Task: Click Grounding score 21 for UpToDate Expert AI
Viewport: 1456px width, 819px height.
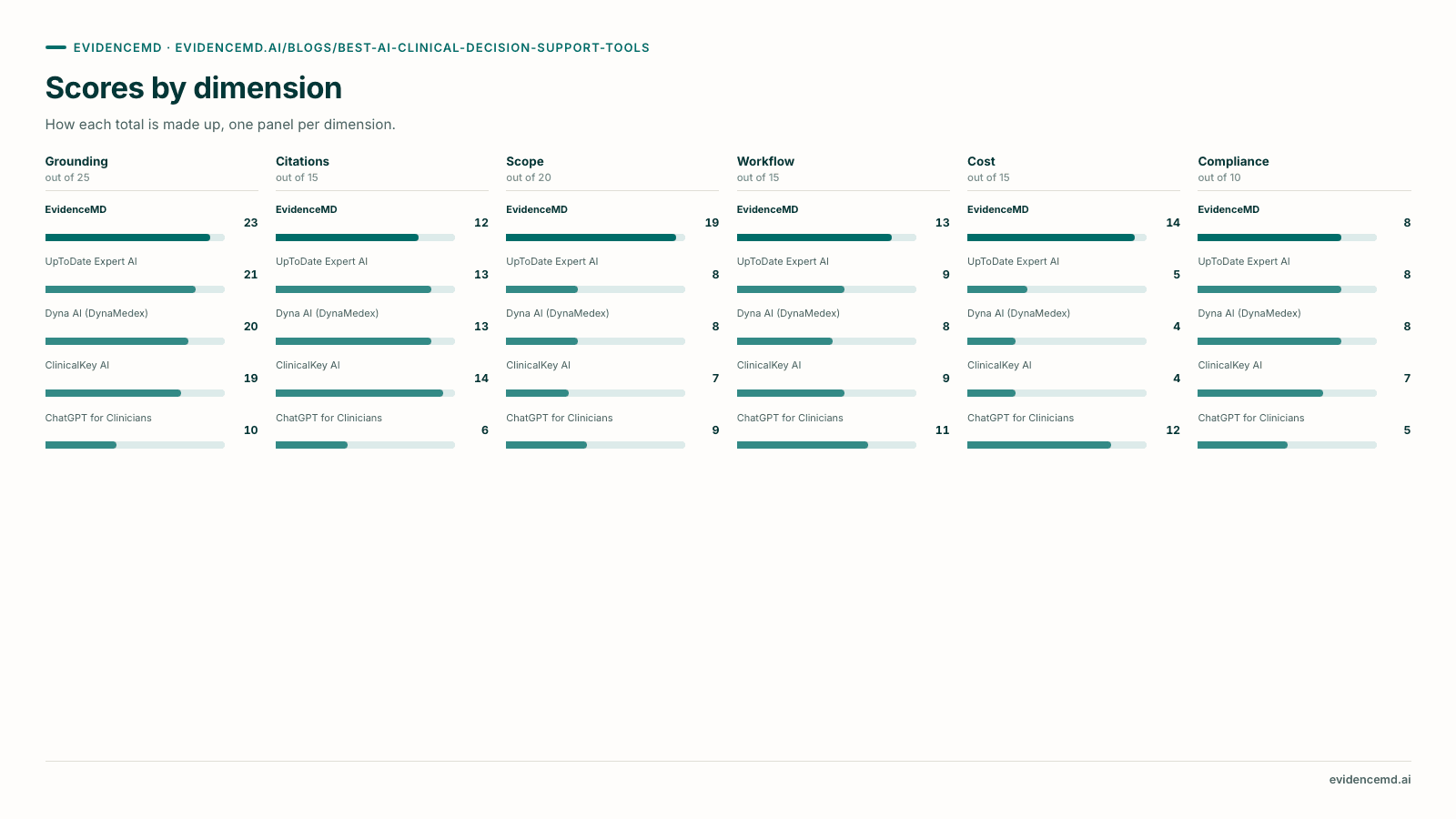Action: 250,275
